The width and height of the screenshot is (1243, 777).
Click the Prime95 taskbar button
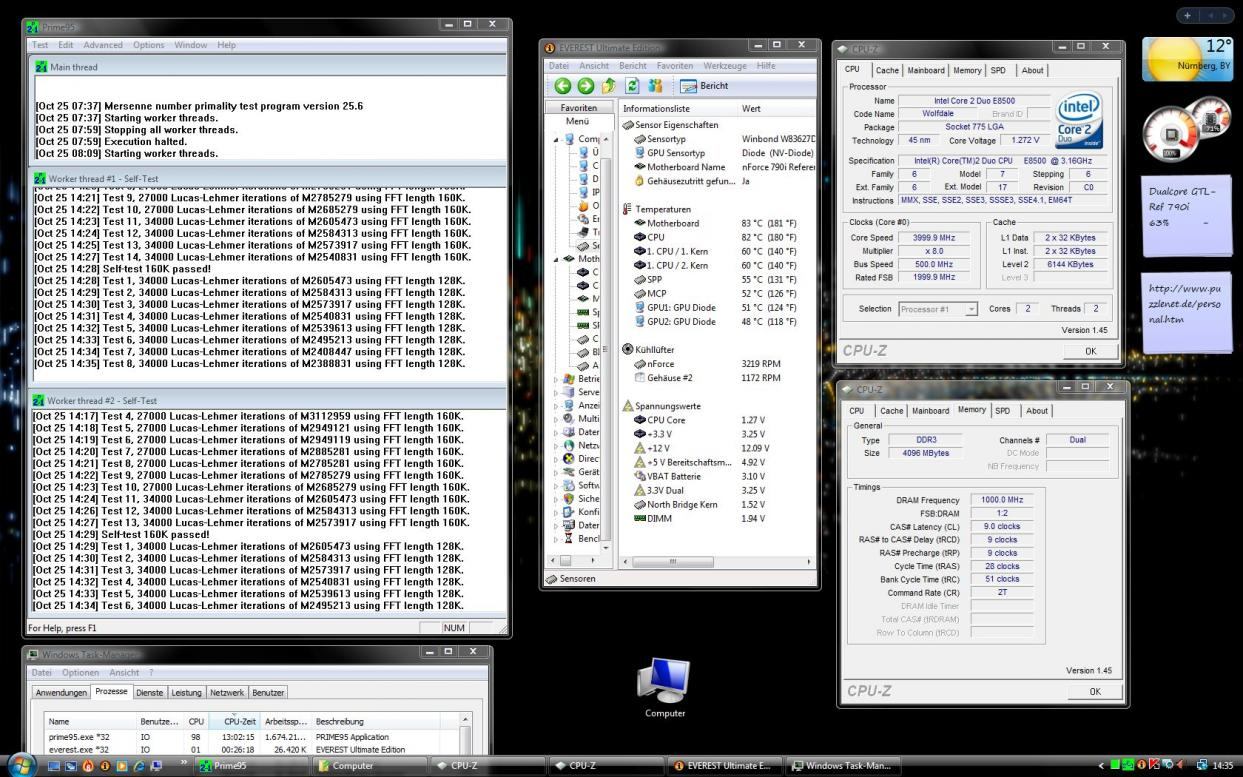(251, 766)
